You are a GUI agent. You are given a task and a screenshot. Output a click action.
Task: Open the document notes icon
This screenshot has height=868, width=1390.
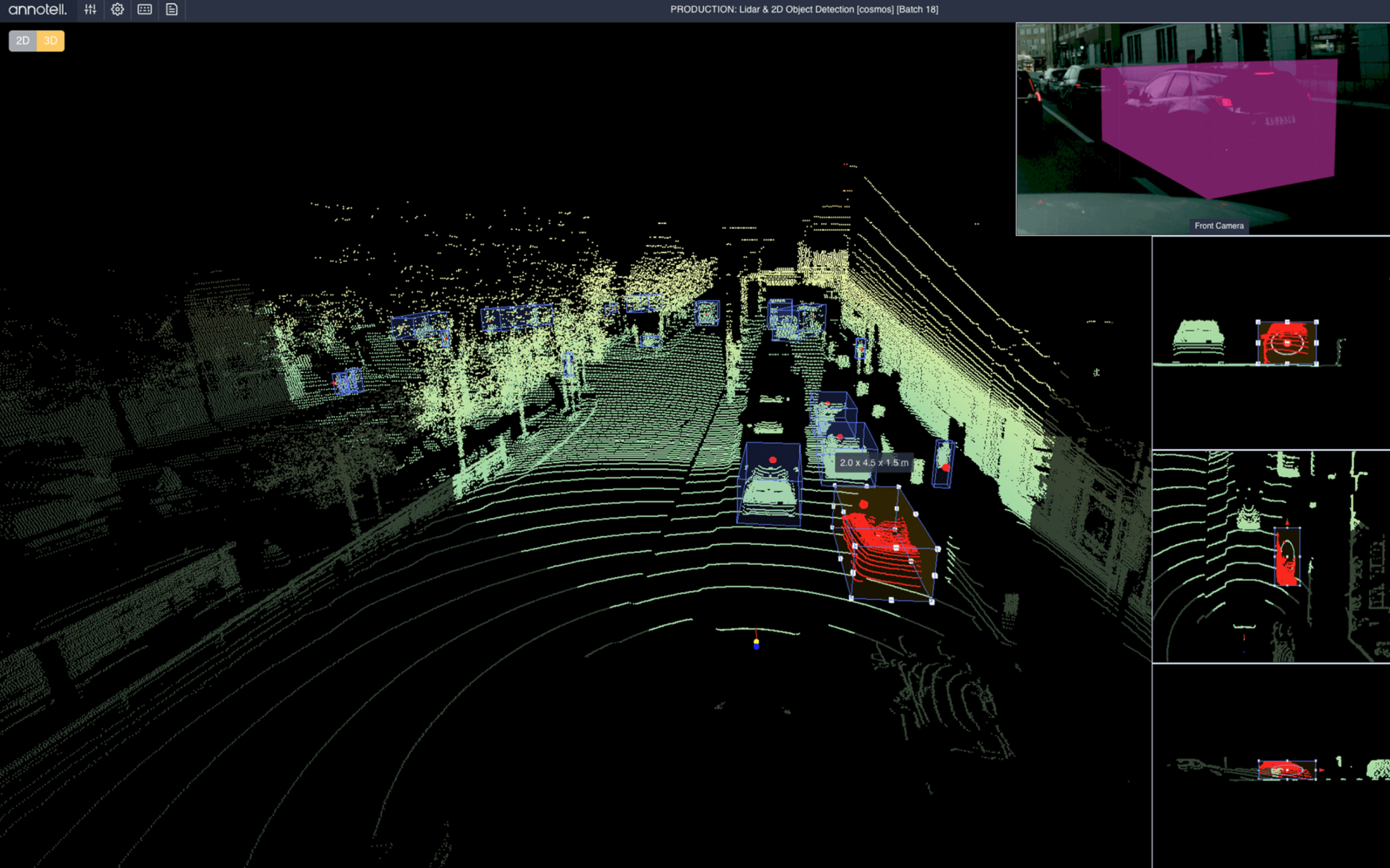[x=172, y=10]
